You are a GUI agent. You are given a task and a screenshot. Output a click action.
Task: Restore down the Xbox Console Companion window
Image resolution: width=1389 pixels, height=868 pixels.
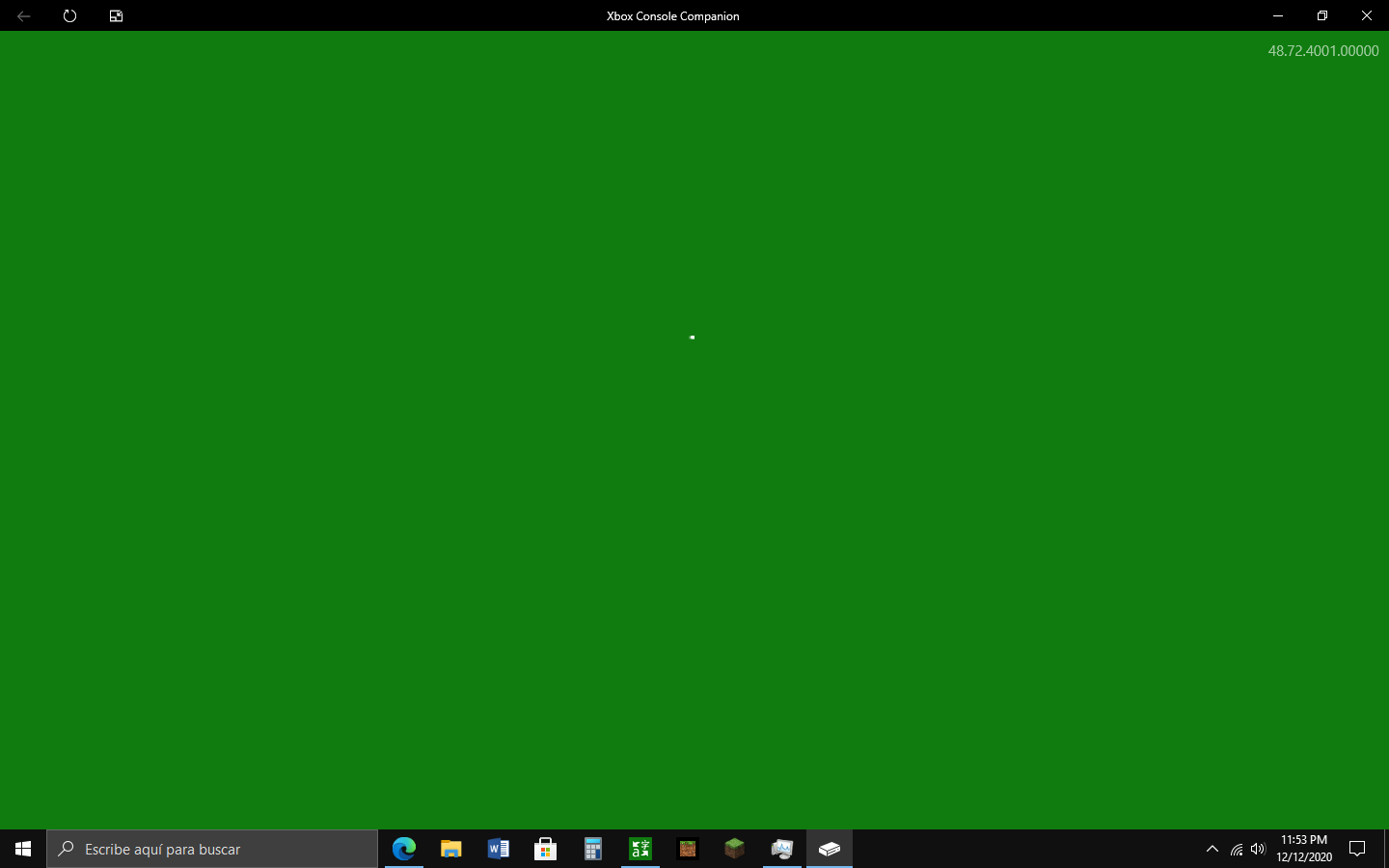coord(1322,15)
